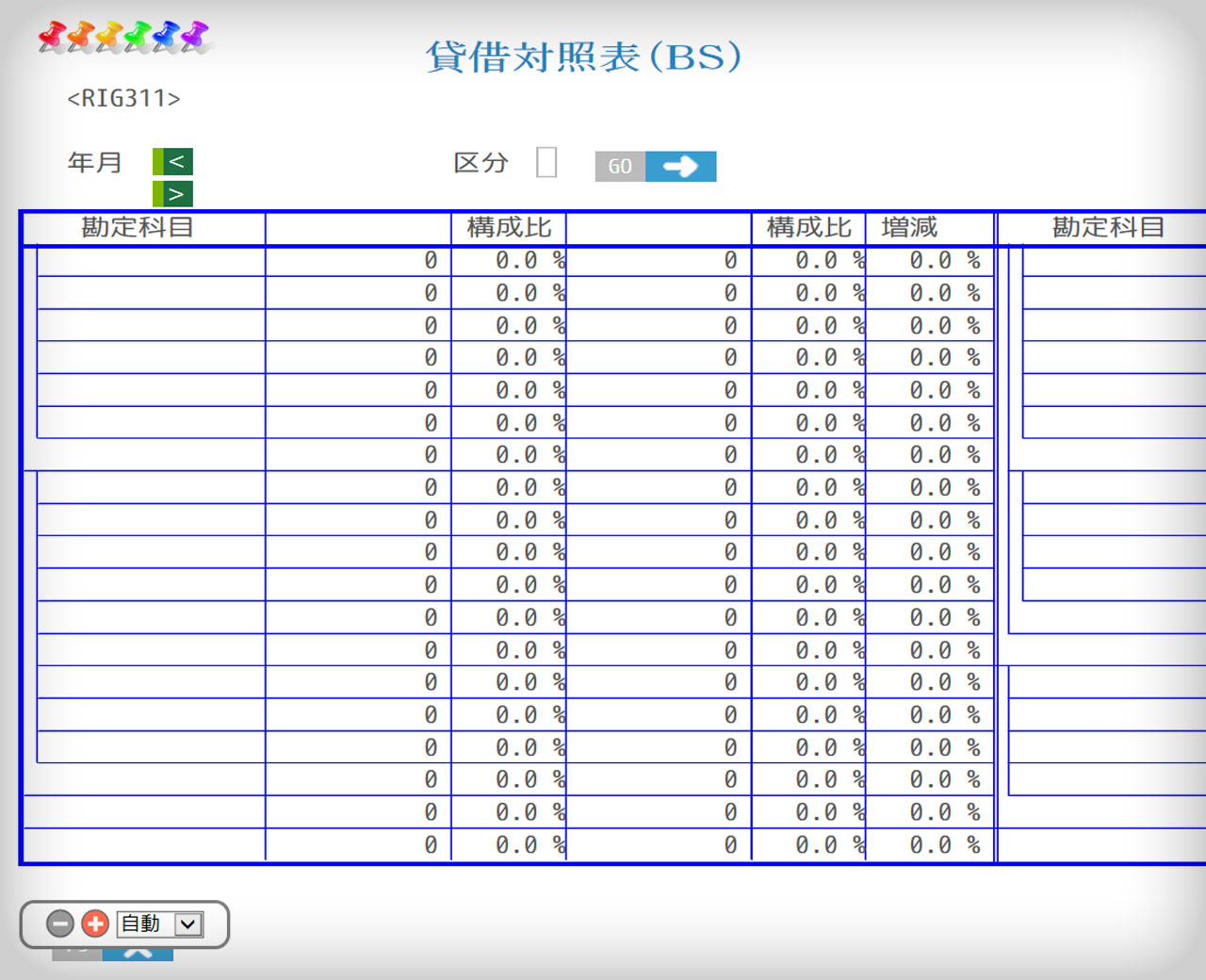Zoom in with the red plus icon
Screen dimensions: 1206x980
click(95, 924)
